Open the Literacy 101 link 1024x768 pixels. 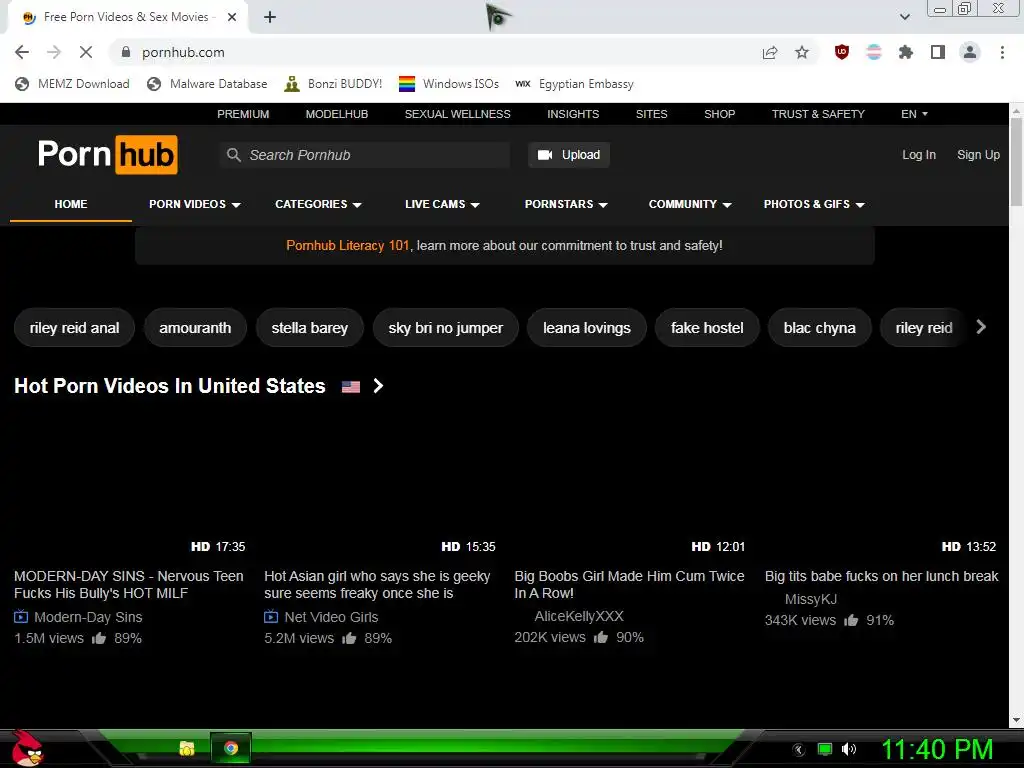click(347, 246)
